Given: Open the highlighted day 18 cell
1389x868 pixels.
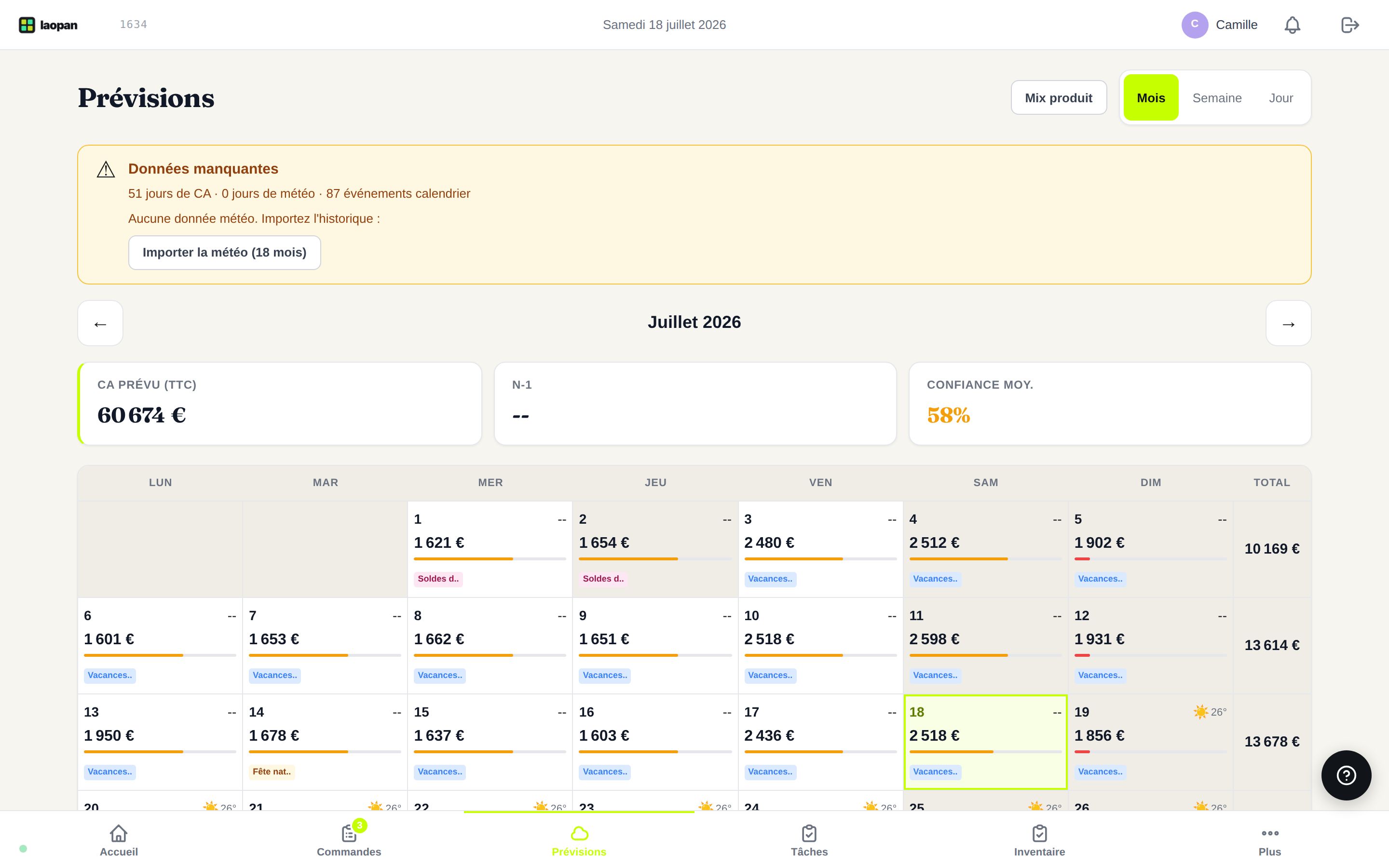Looking at the screenshot, I should tap(985, 742).
